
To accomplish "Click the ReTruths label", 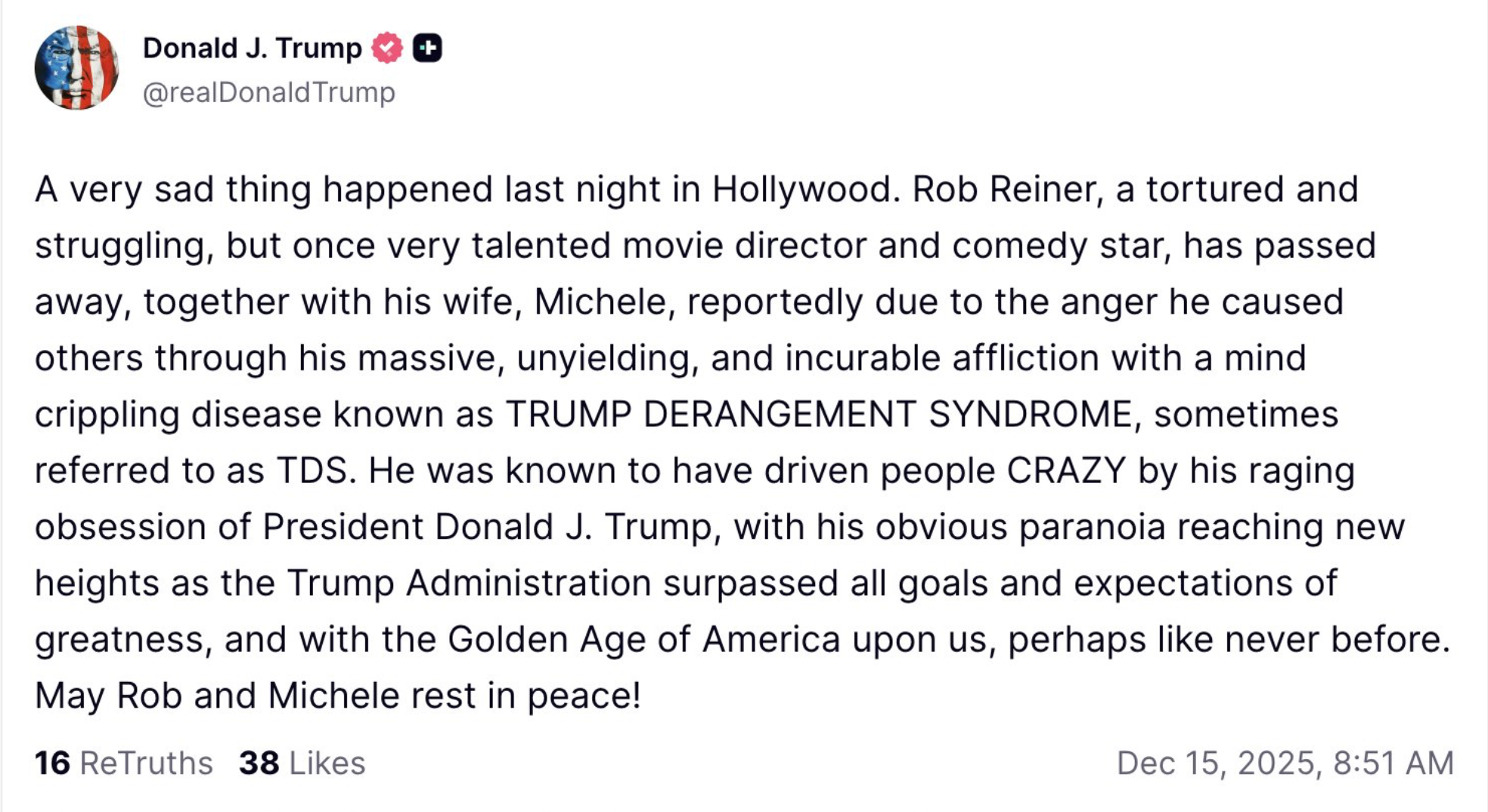I will 146,763.
